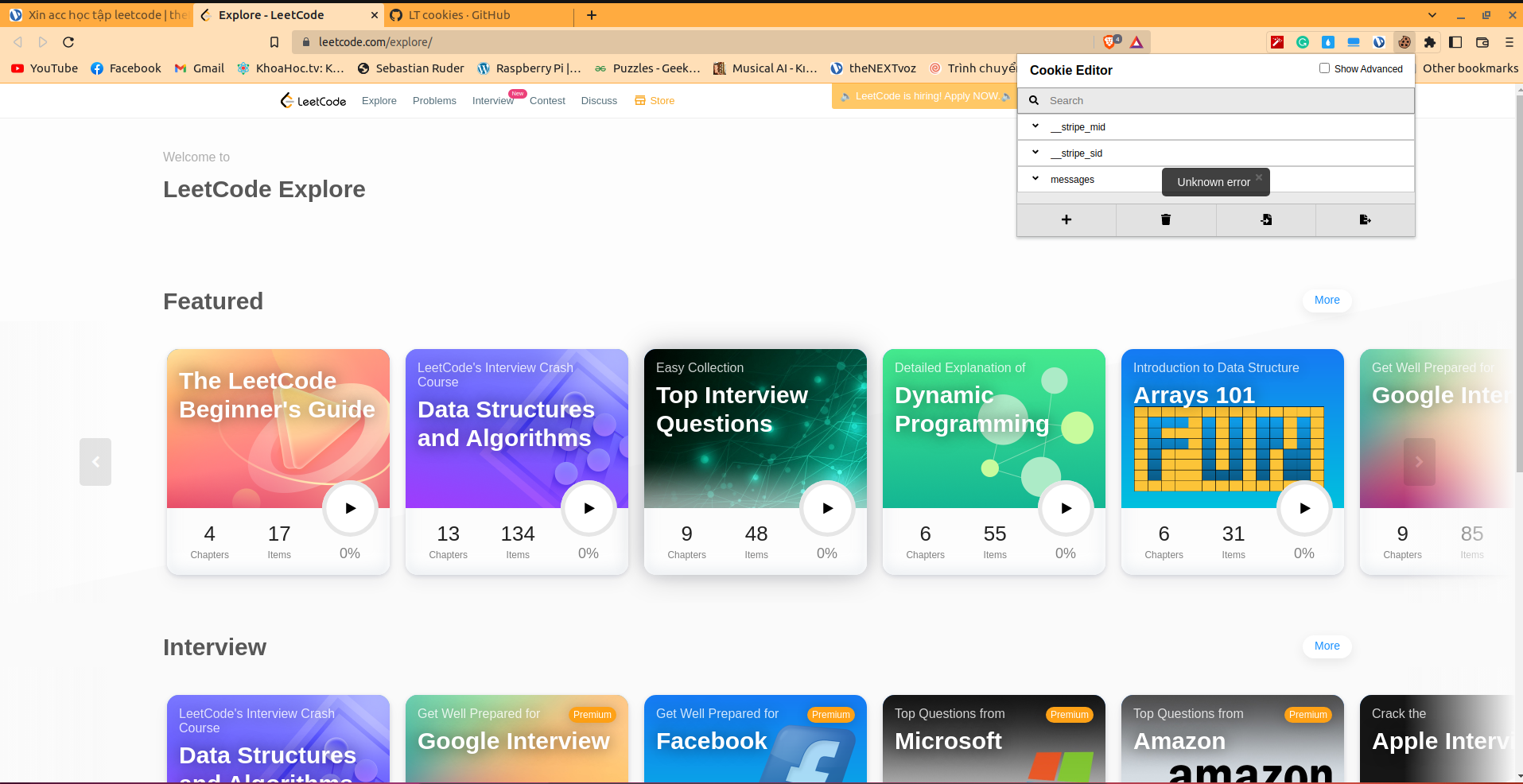Play the Arrays 101 course

tap(1304, 509)
